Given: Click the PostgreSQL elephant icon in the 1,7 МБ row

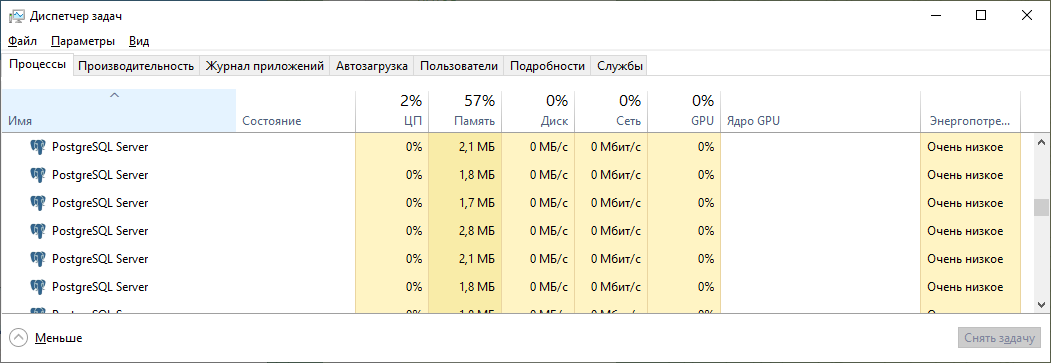Looking at the screenshot, I should 38,203.
